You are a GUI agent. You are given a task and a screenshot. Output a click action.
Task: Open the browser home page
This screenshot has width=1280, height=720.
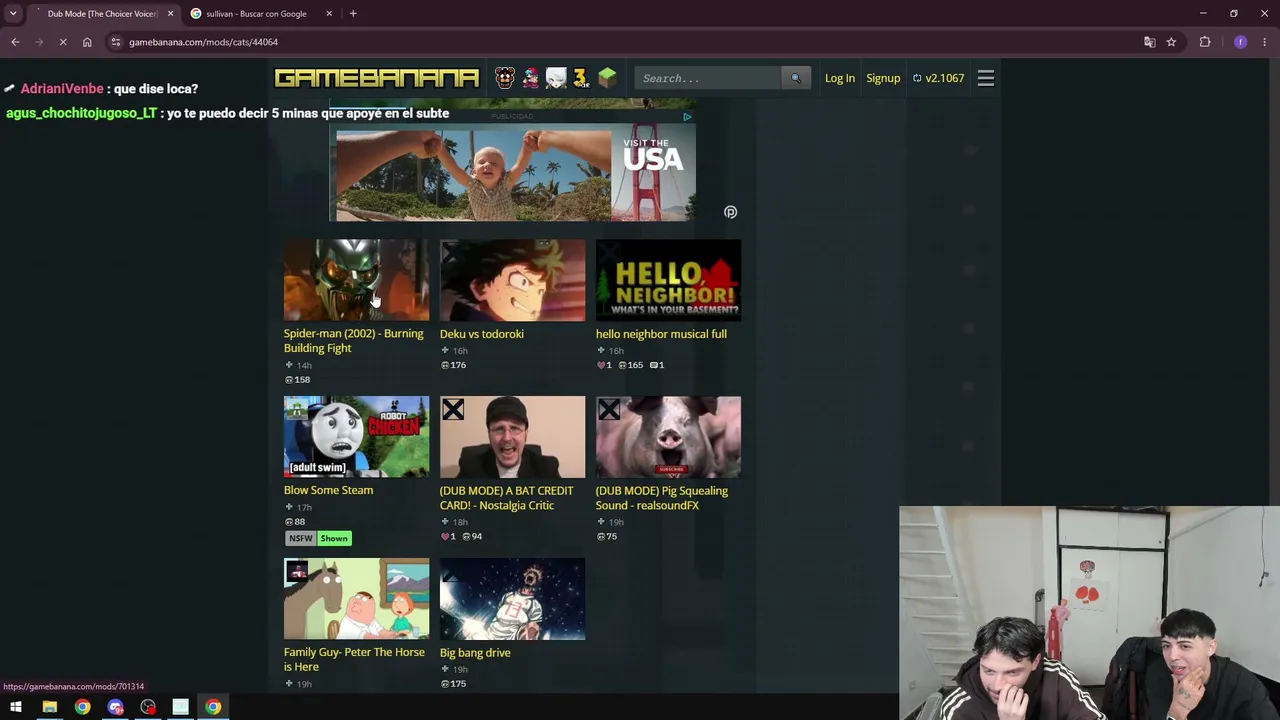(x=87, y=42)
